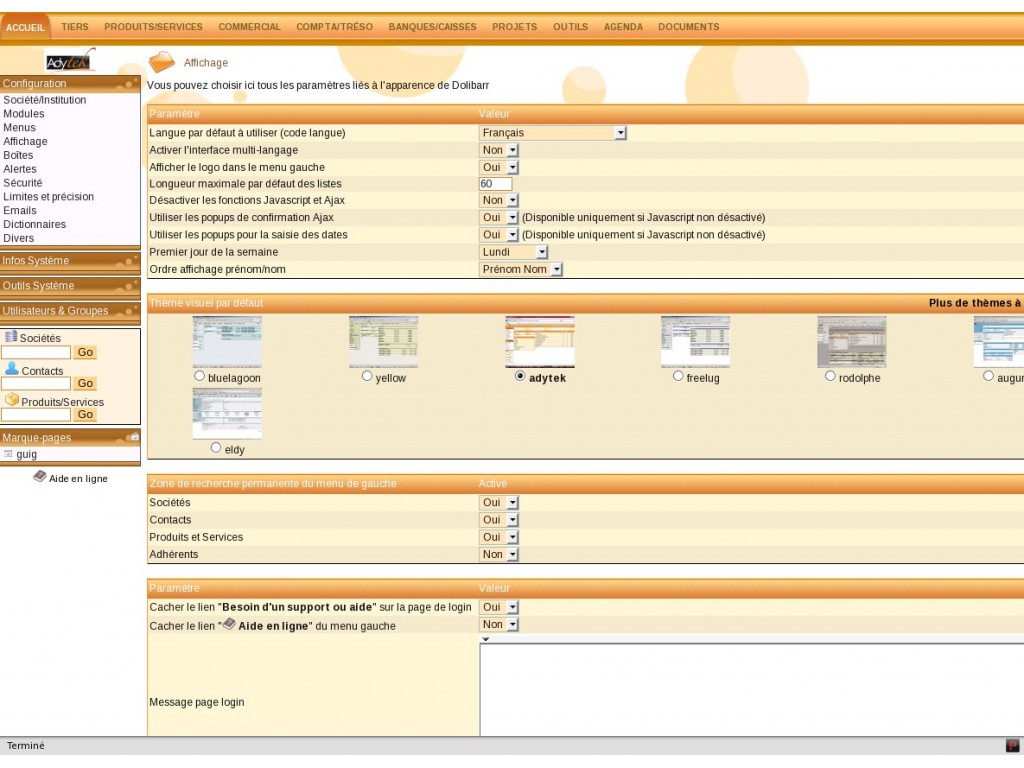The image size is (1024, 768).
Task: Open the Modules link in Configuration menu
Action: coord(24,114)
